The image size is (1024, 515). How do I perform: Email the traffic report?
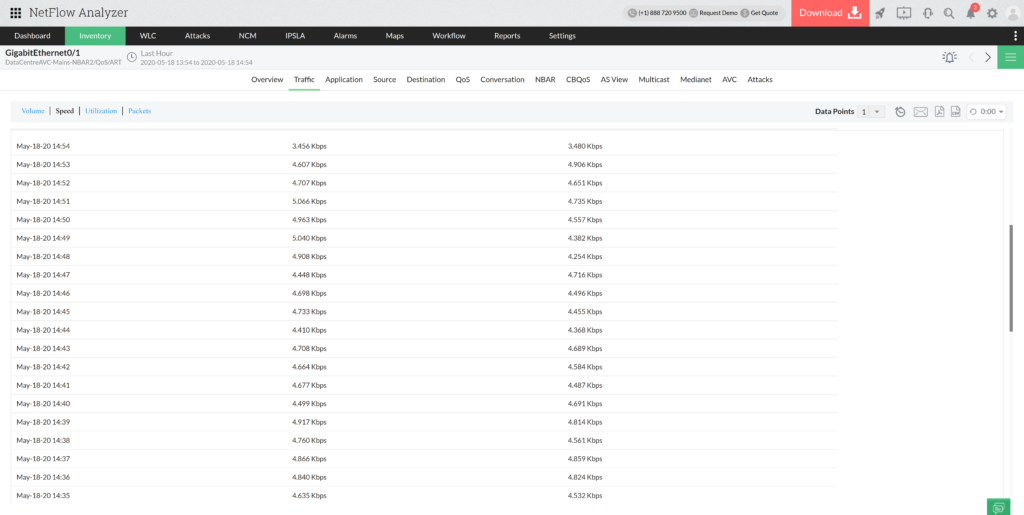921,112
